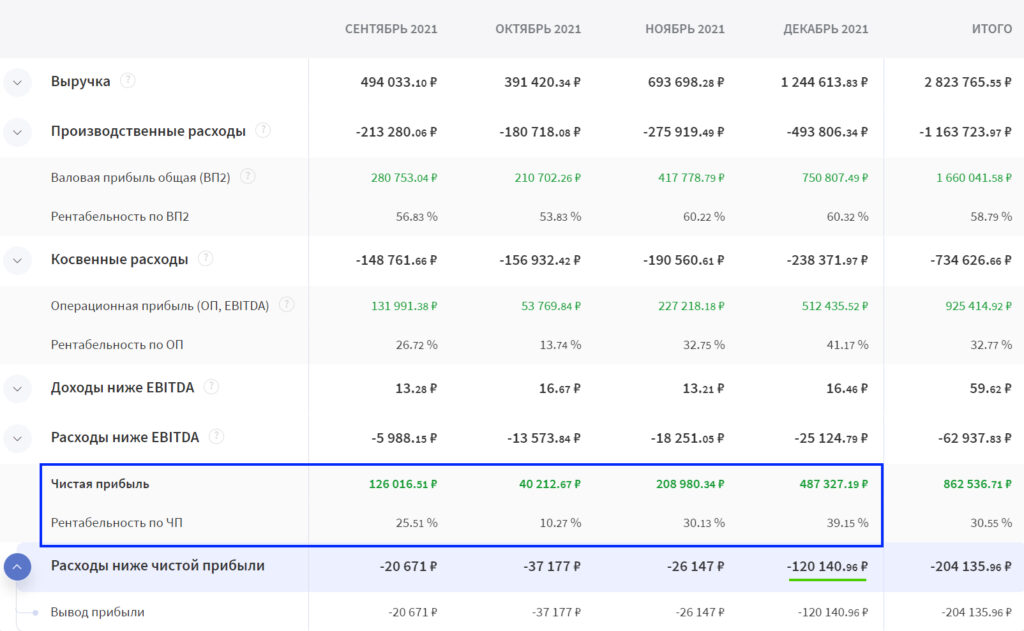Collapse Расходы ниже чистой прибыли section
The width and height of the screenshot is (1024, 631).
pyautogui.click(x=18, y=567)
